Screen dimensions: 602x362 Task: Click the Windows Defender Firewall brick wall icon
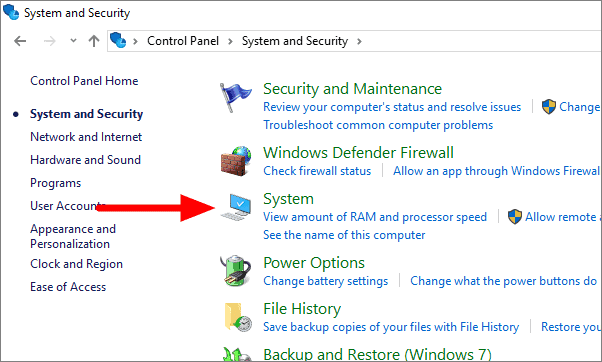[236, 161]
